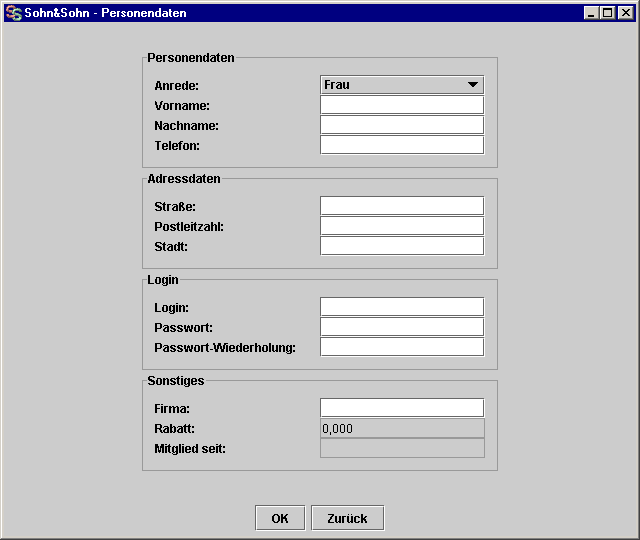This screenshot has width=640, height=540.
Task: Click the Passwort input field
Action: click(402, 327)
